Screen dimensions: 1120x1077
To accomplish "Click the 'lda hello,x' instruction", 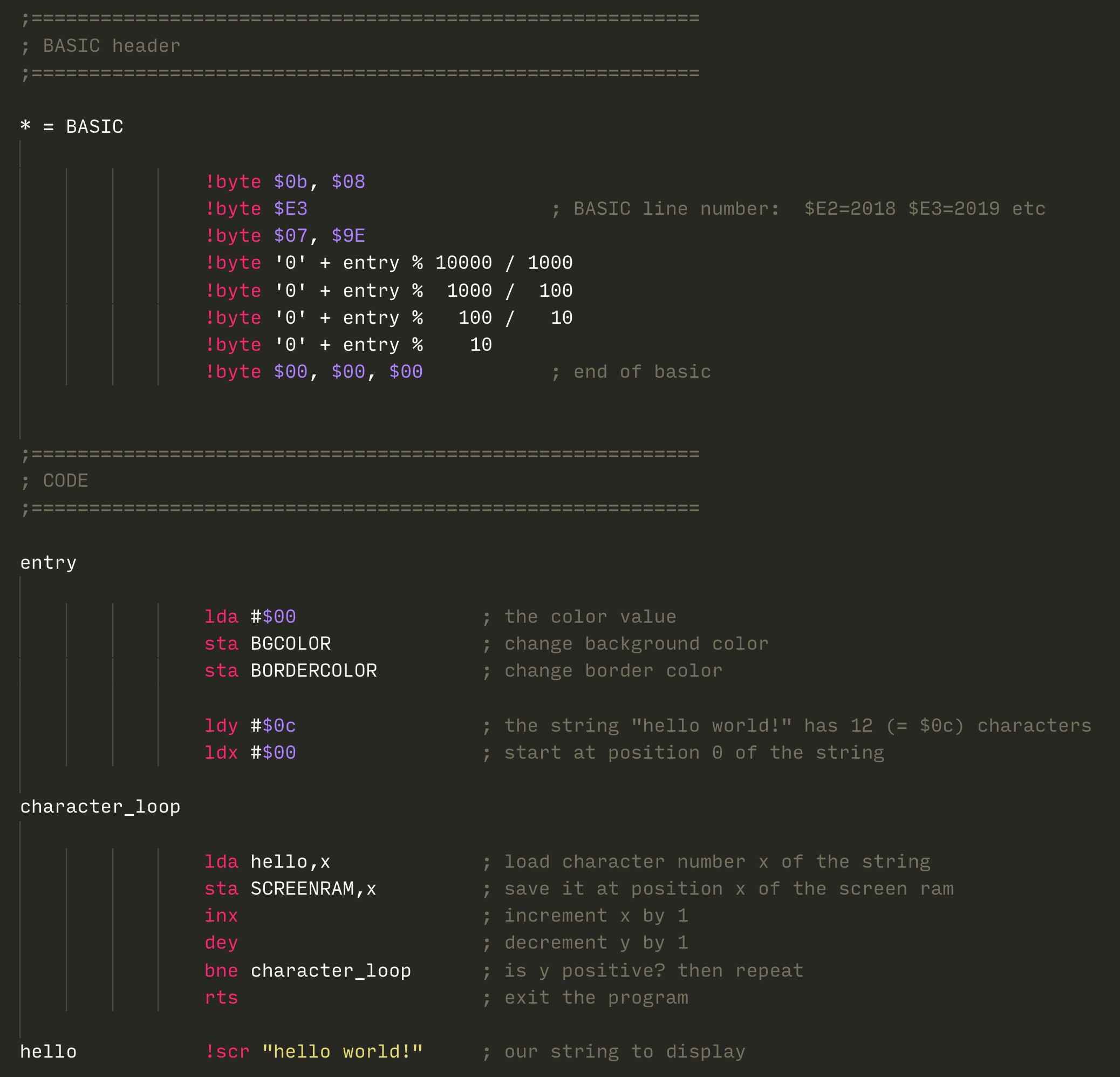I will pyautogui.click(x=268, y=862).
